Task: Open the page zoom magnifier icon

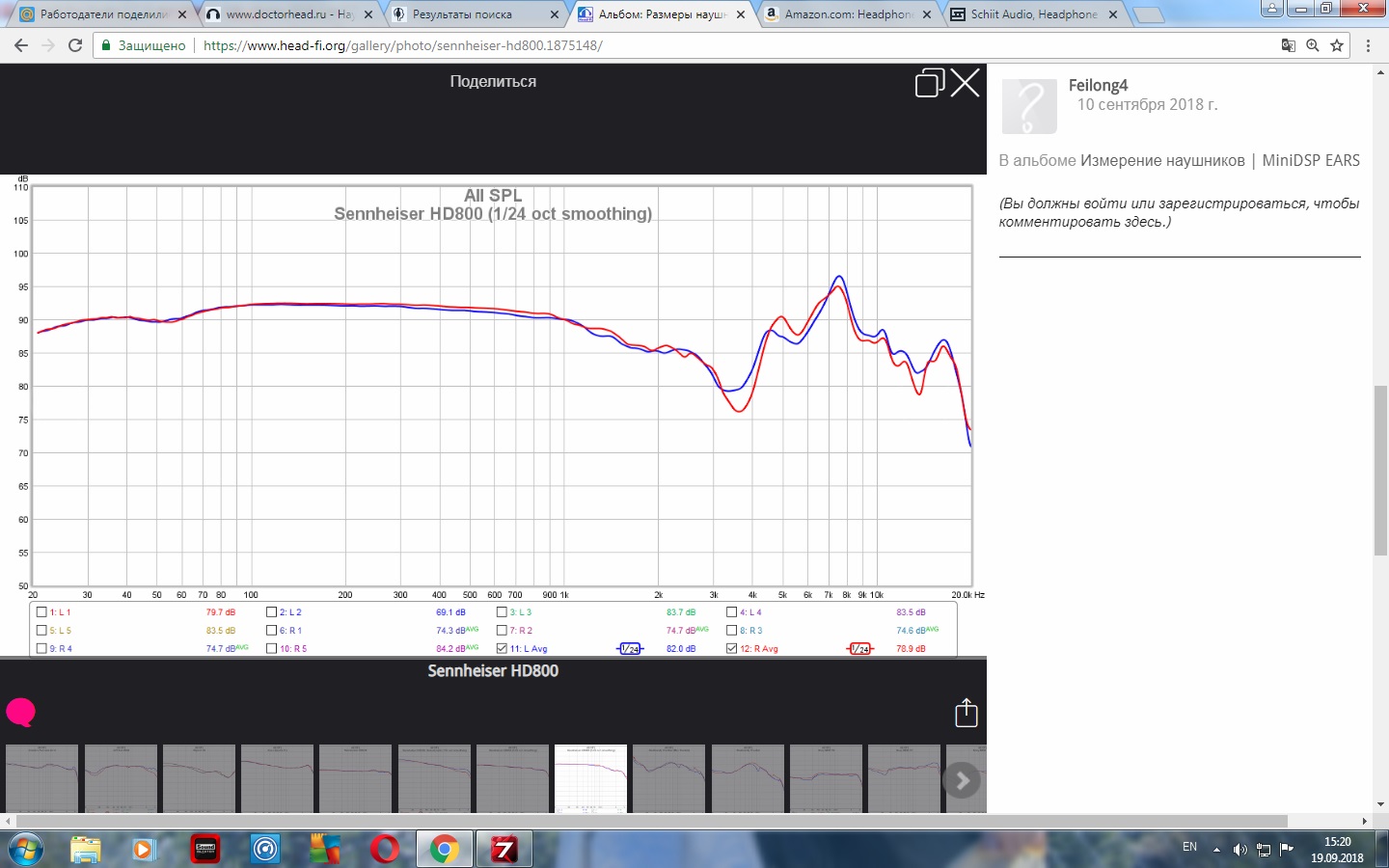Action: point(1313,45)
